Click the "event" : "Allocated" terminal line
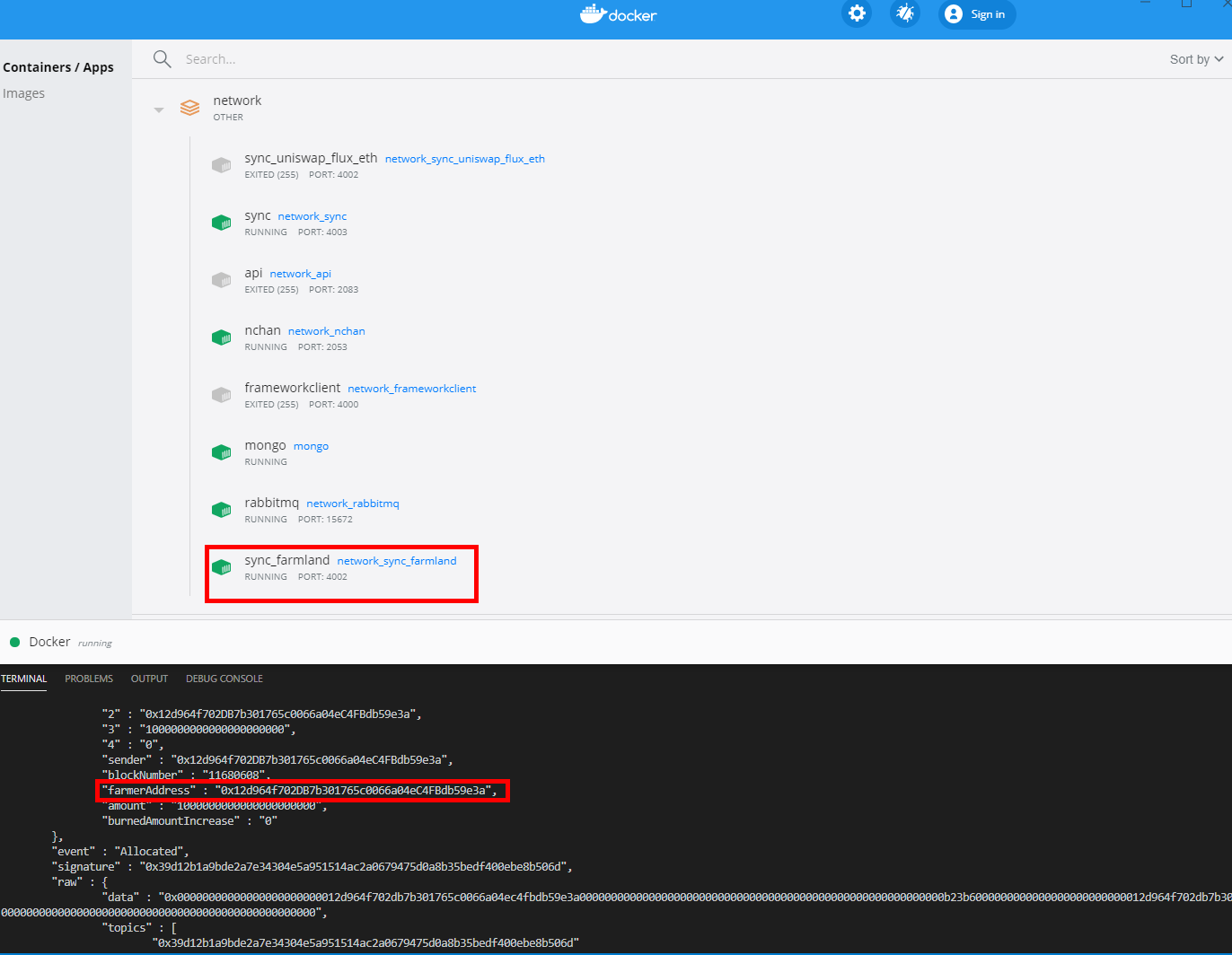 click(120, 852)
